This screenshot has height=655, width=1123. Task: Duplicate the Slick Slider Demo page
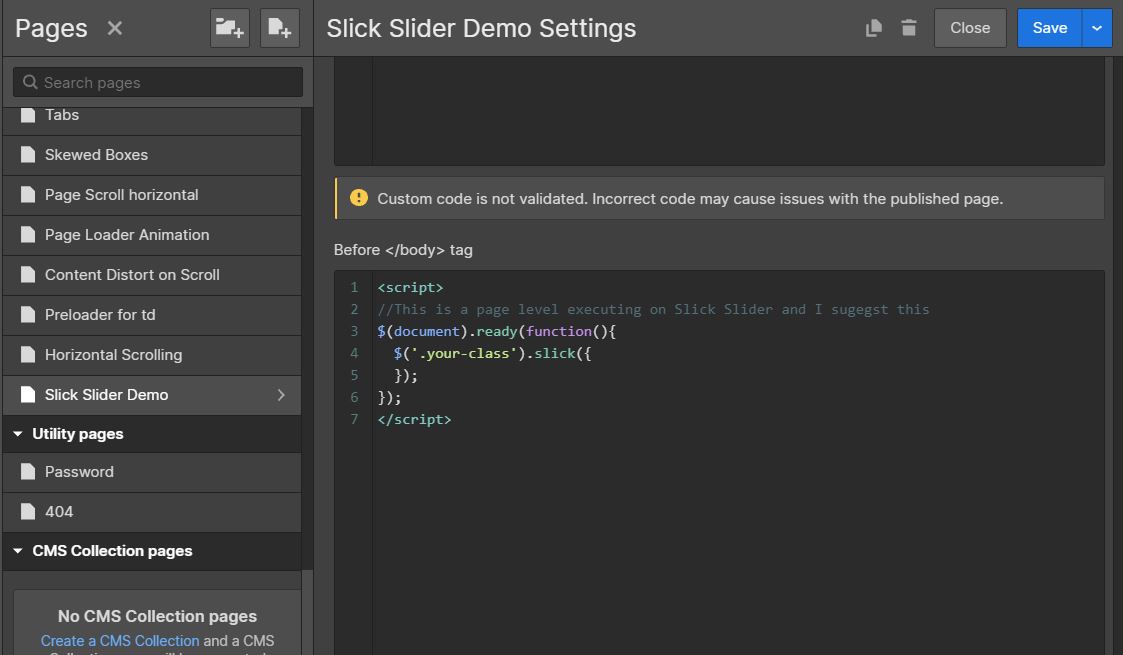click(x=873, y=28)
